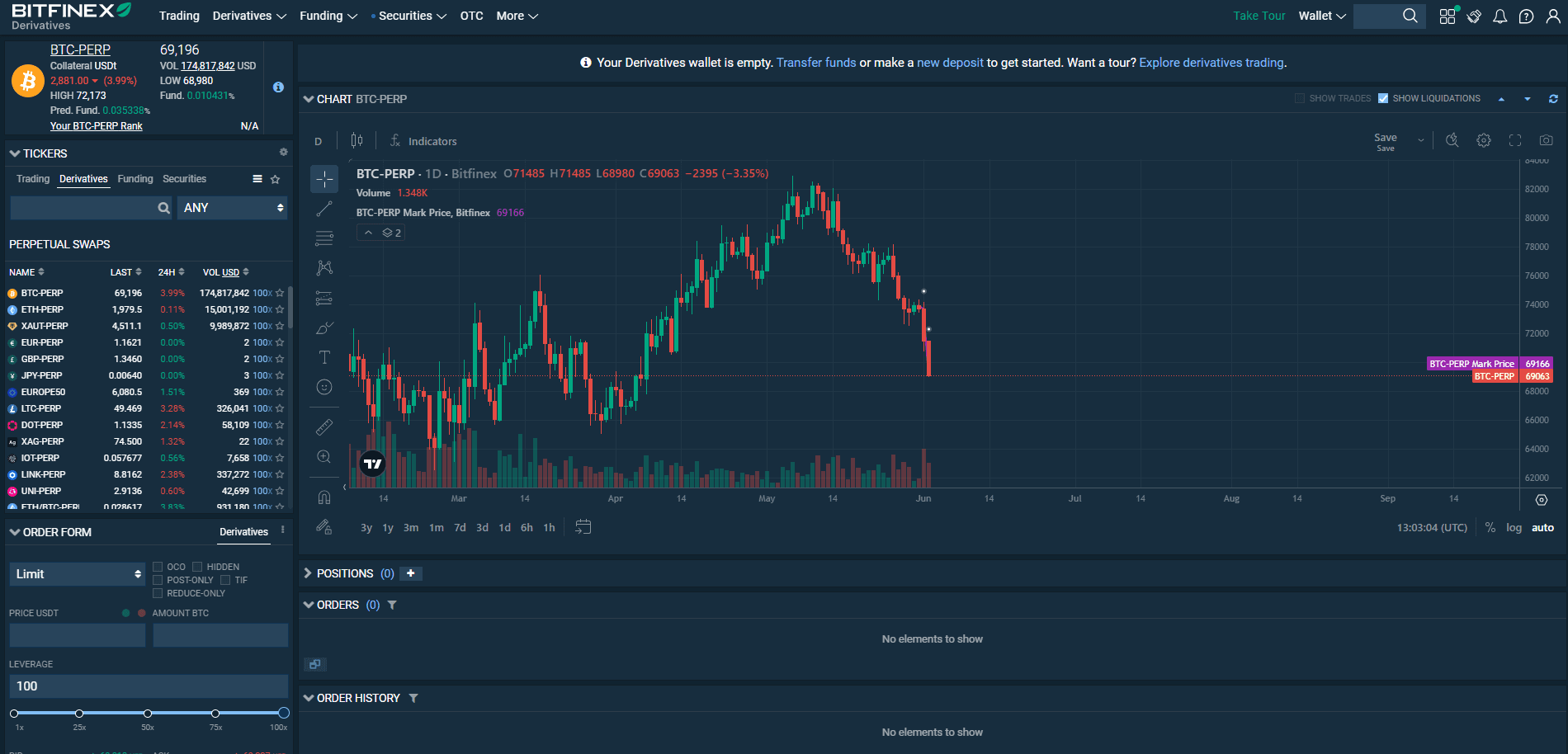1568x754 pixels.
Task: Select the trend line drawing tool
Action: pyautogui.click(x=324, y=209)
